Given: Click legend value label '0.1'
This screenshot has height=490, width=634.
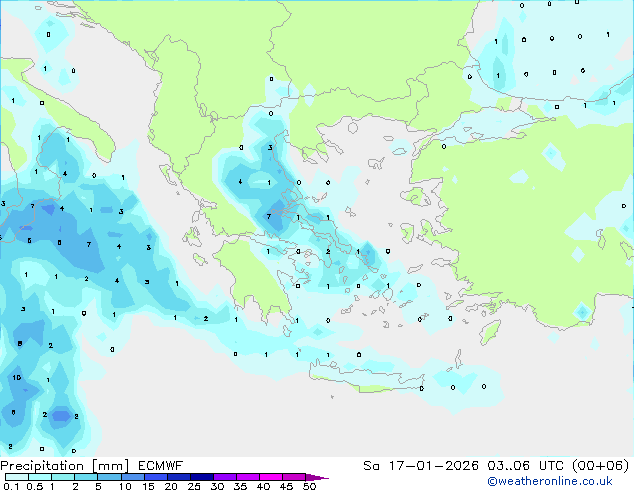Looking at the screenshot, I should point(11,486).
